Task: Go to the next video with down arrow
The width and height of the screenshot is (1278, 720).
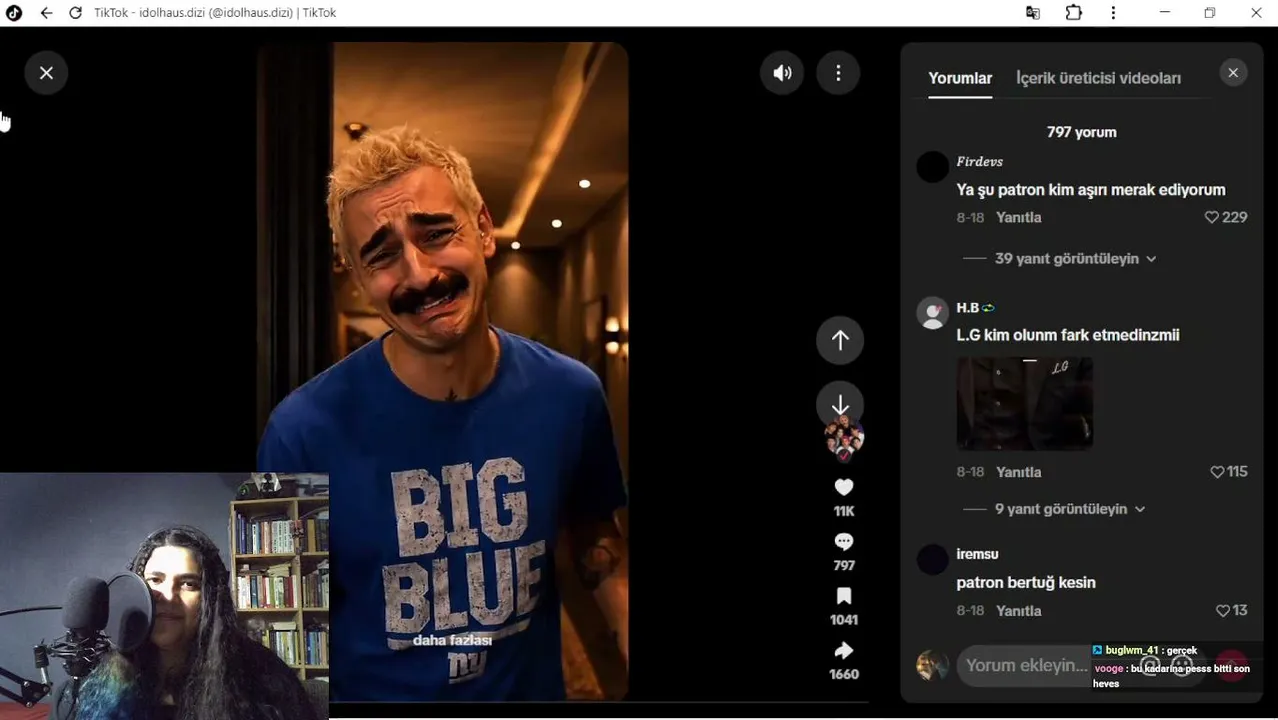Action: pyautogui.click(x=840, y=405)
